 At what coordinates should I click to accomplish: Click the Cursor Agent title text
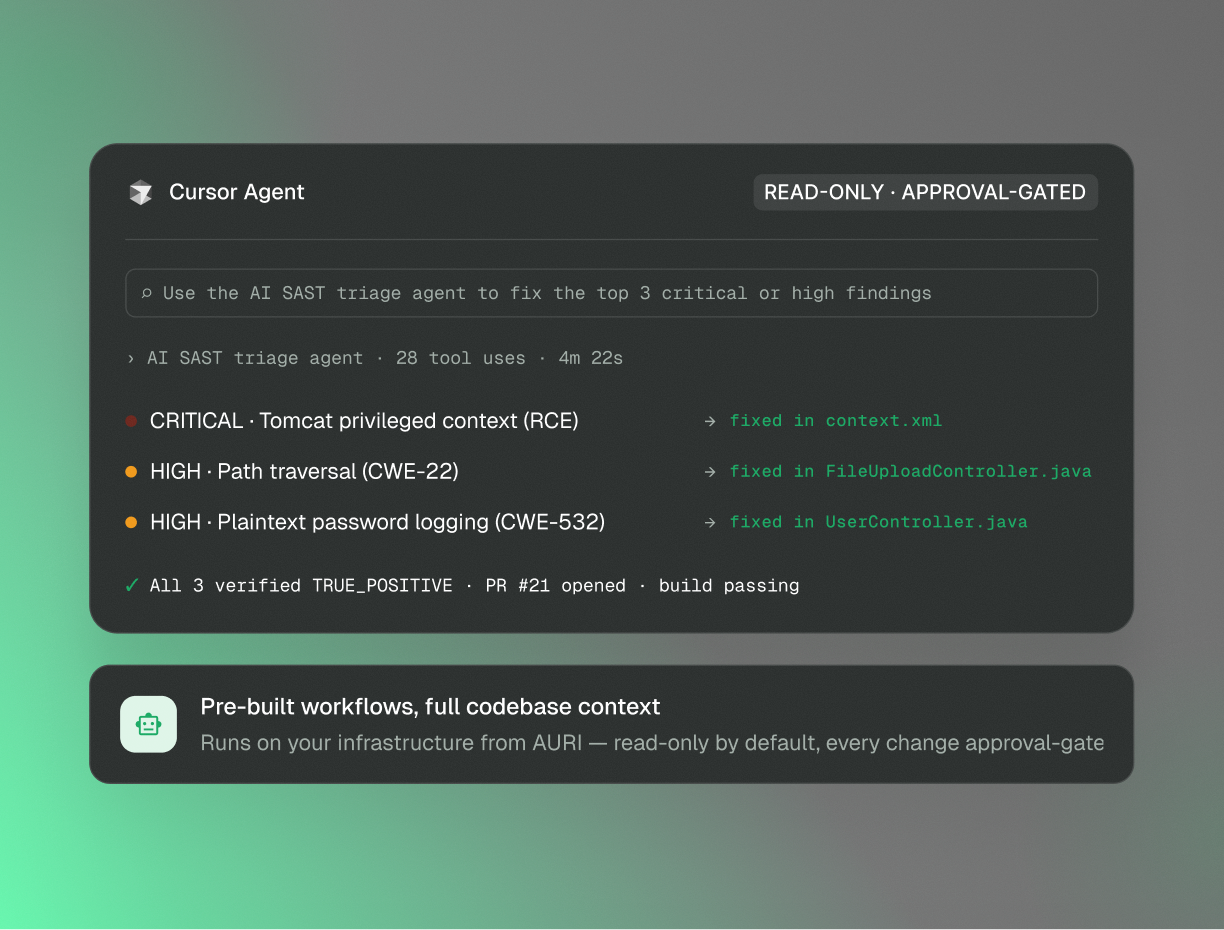[x=237, y=192]
